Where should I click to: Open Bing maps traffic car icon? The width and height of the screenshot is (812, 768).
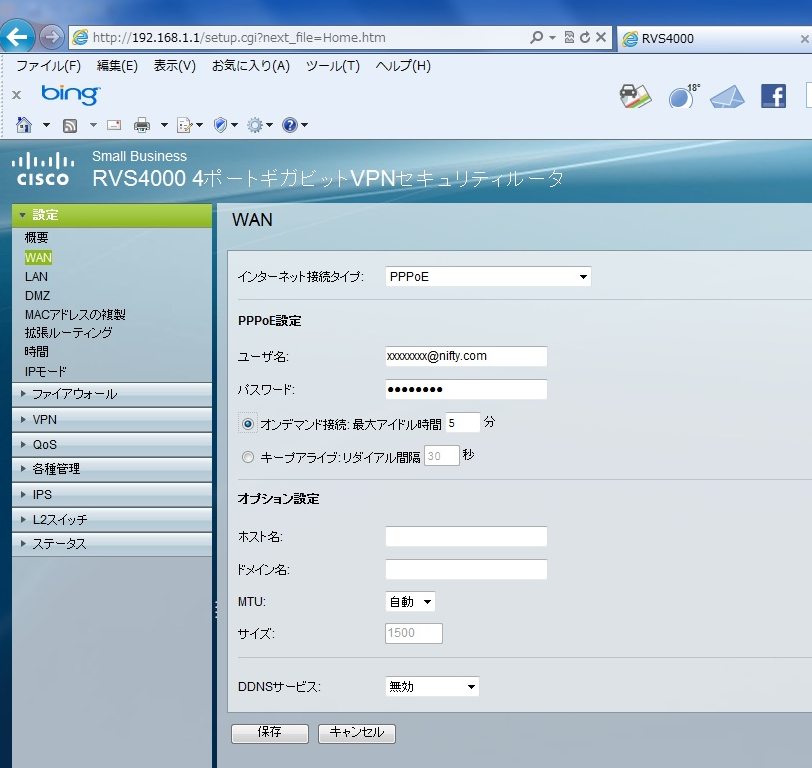click(635, 96)
